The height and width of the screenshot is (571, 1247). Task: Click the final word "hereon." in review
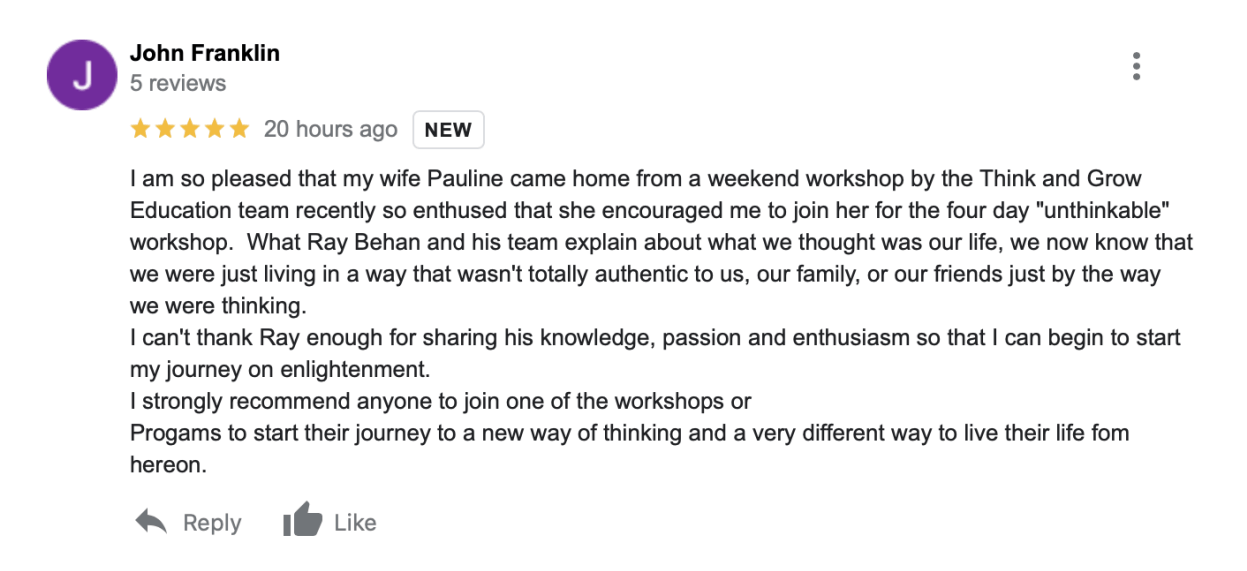click(168, 465)
